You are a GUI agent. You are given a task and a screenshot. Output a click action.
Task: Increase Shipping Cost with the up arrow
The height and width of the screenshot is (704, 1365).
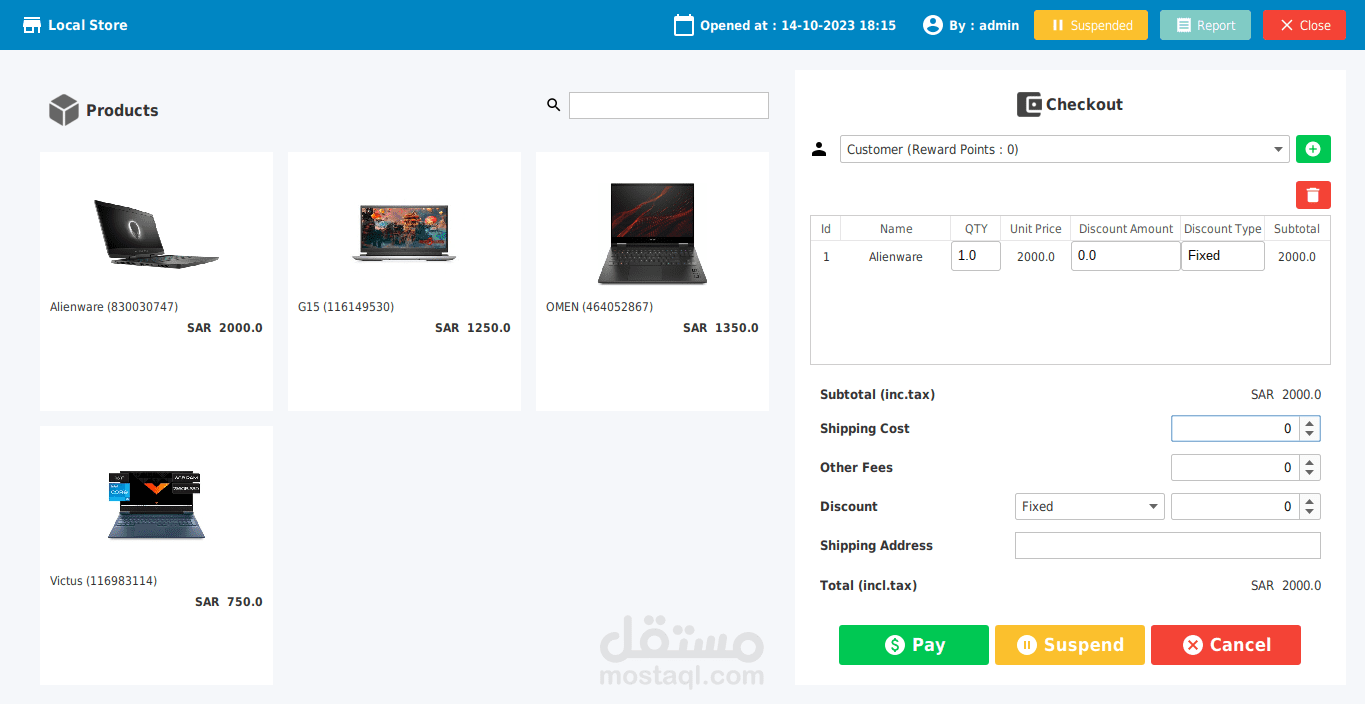pyautogui.click(x=1310, y=422)
